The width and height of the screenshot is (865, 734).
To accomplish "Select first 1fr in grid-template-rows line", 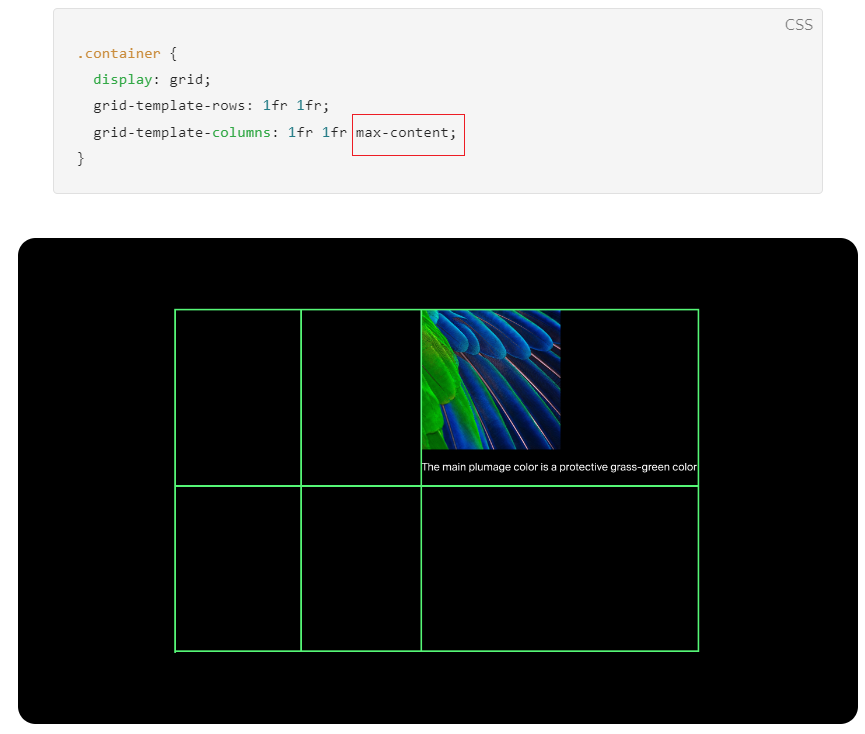I will coord(275,106).
